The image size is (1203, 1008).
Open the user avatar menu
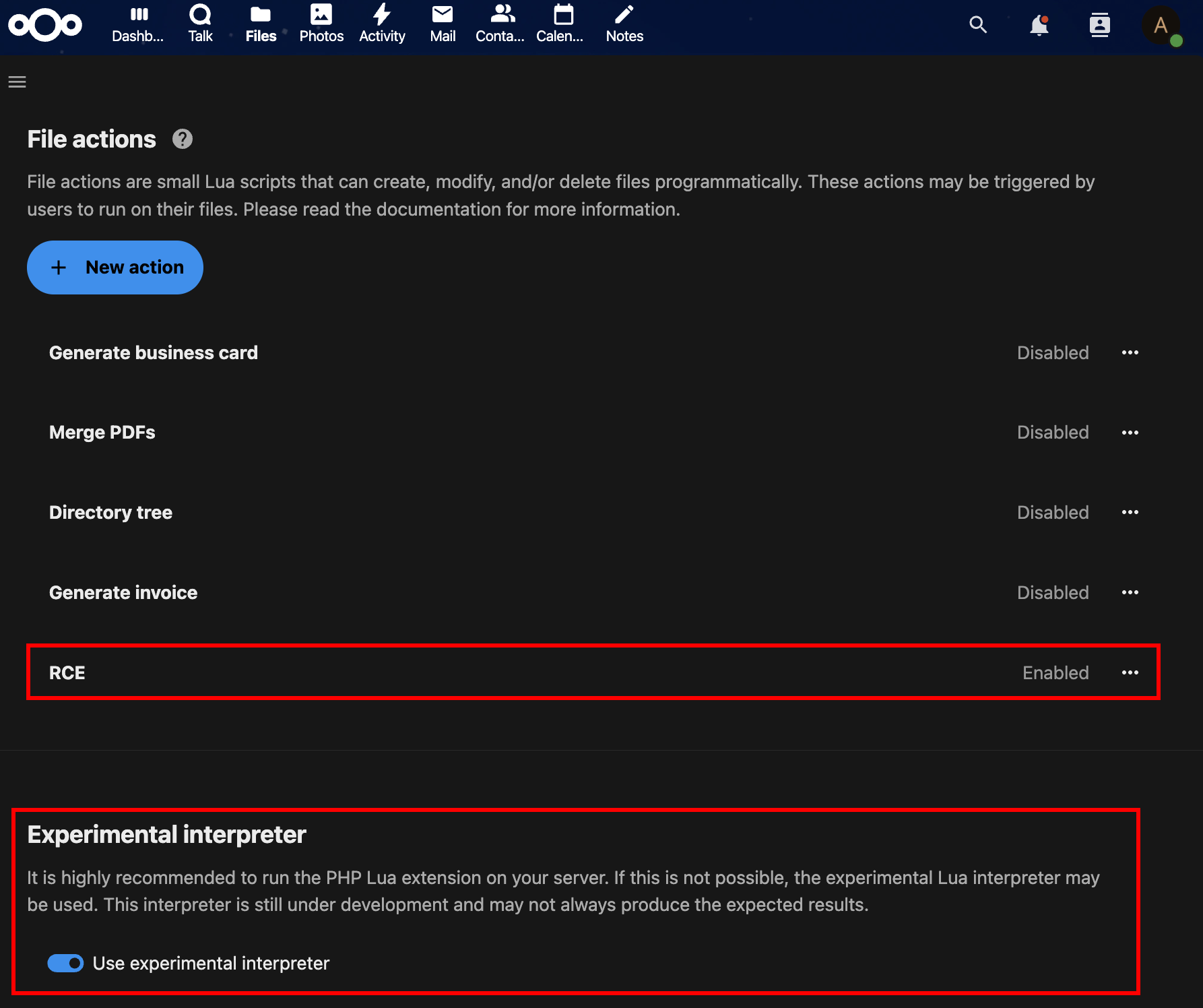click(1161, 26)
